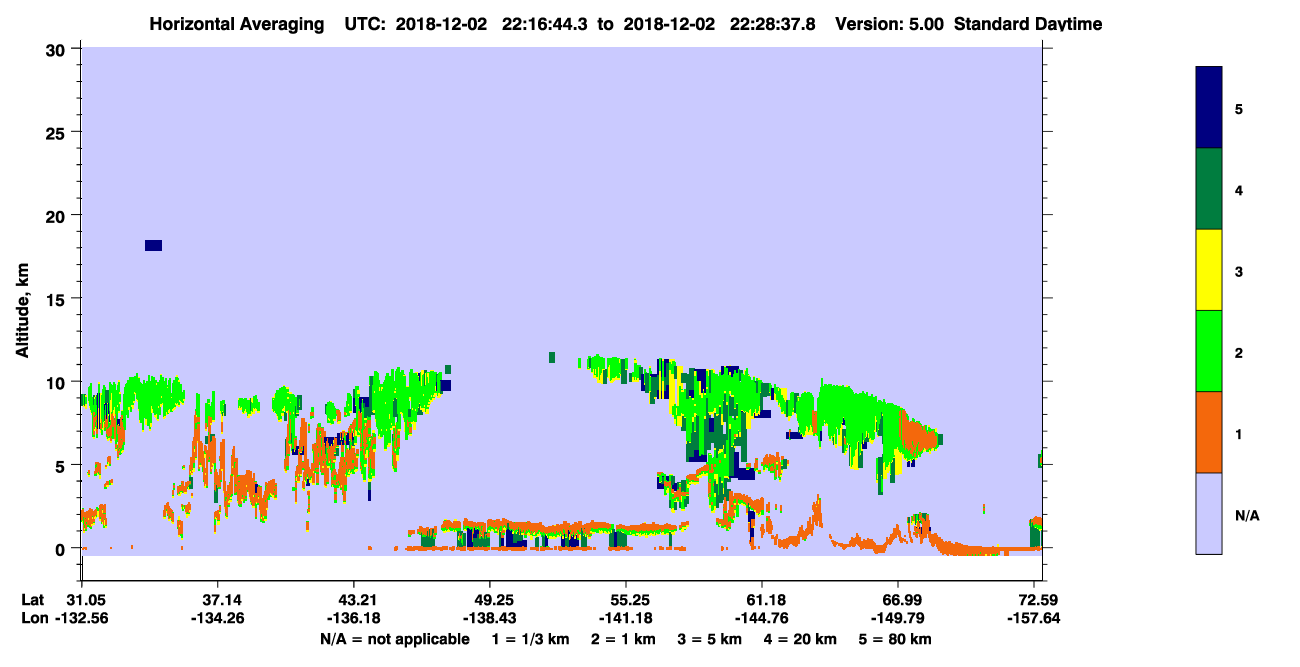Viewport: 1300px width, 667px height.
Task: Click the altitude tick label 20
Action: click(x=58, y=215)
